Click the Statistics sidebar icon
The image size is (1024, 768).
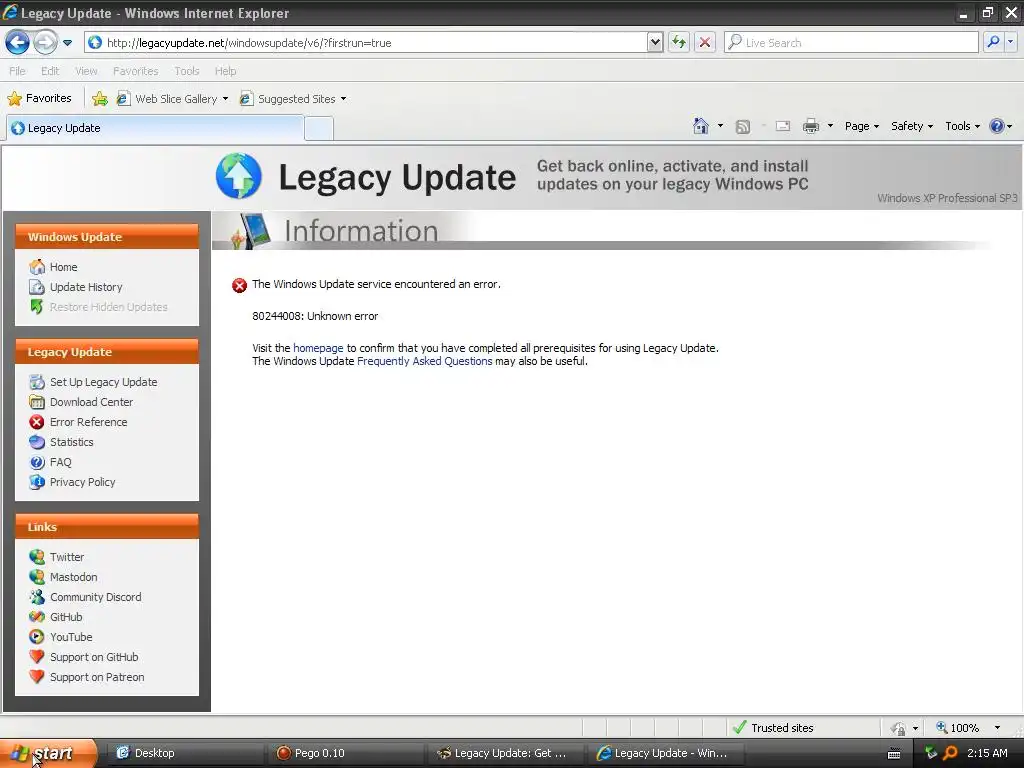[x=37, y=442]
